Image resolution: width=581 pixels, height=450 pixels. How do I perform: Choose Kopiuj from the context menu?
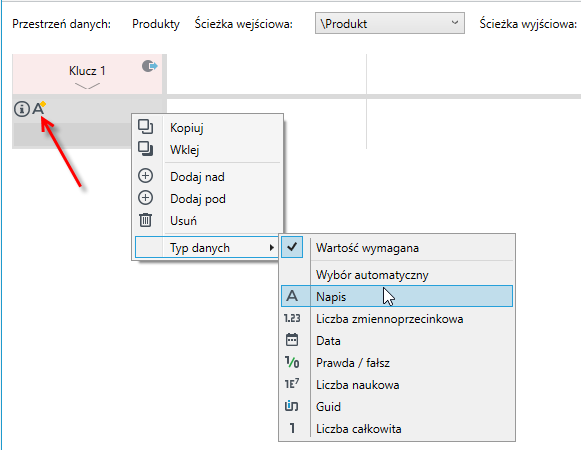coord(208,128)
